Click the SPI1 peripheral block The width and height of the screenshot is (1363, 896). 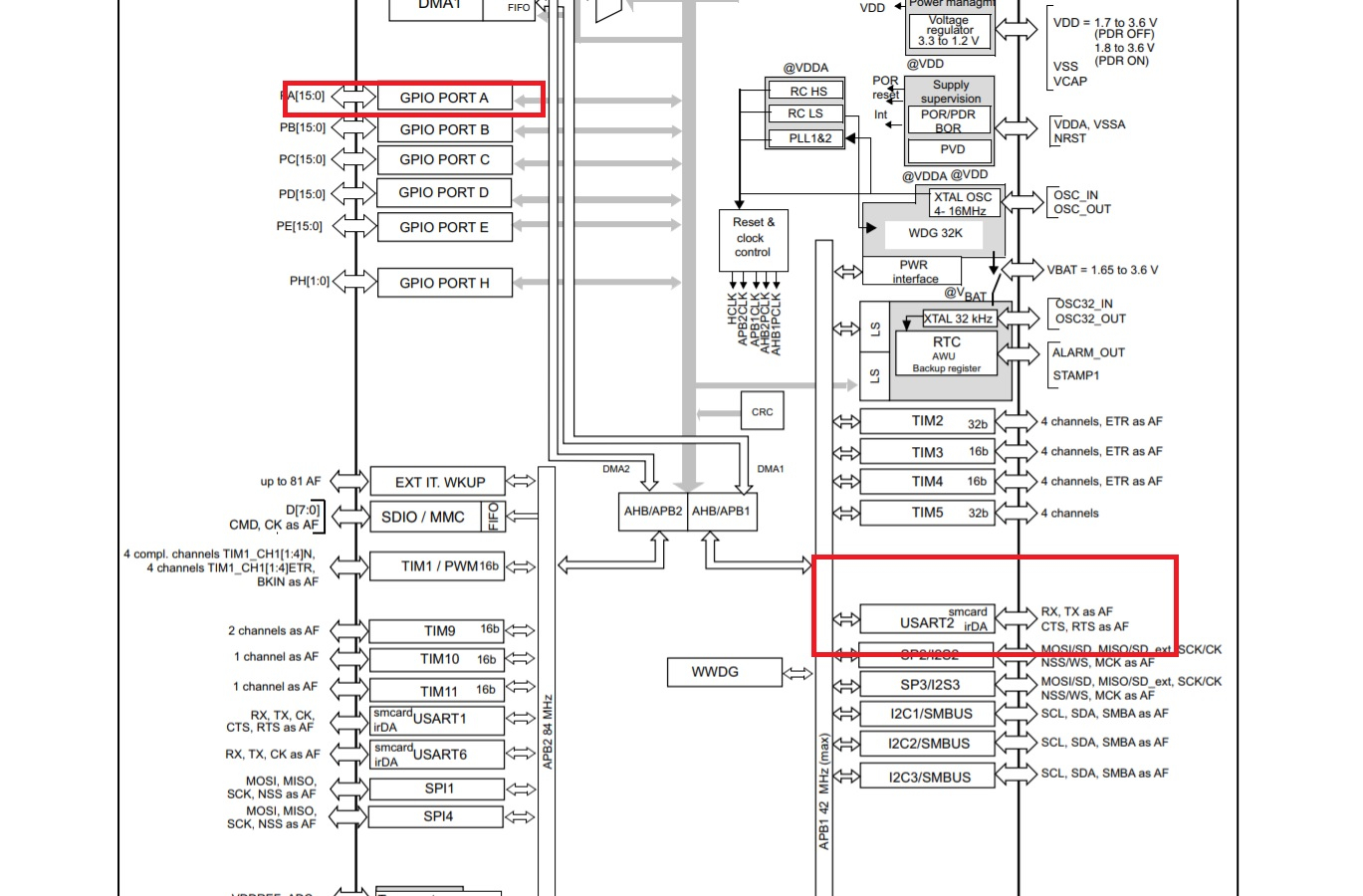(x=436, y=787)
